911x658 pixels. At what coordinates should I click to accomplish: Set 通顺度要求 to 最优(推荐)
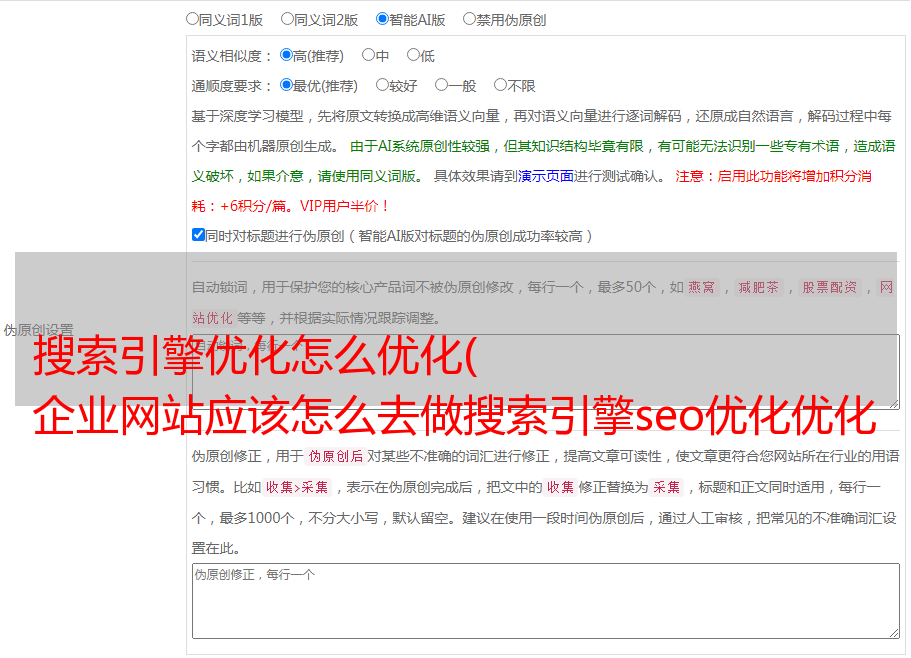click(286, 85)
